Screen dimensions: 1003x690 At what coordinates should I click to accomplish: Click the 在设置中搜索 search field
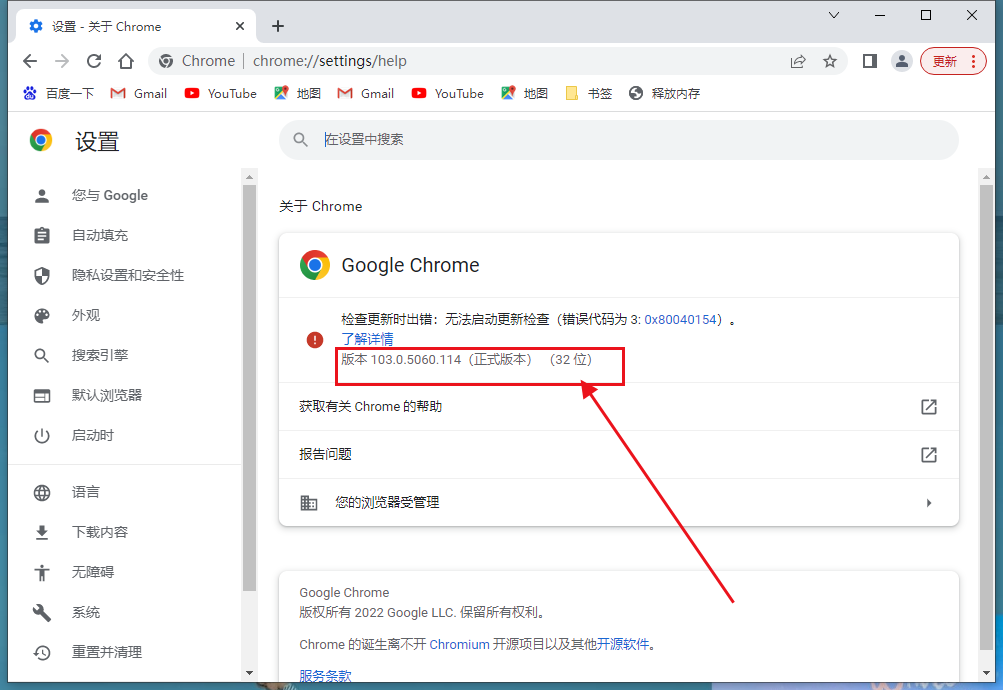pyautogui.click(x=619, y=139)
